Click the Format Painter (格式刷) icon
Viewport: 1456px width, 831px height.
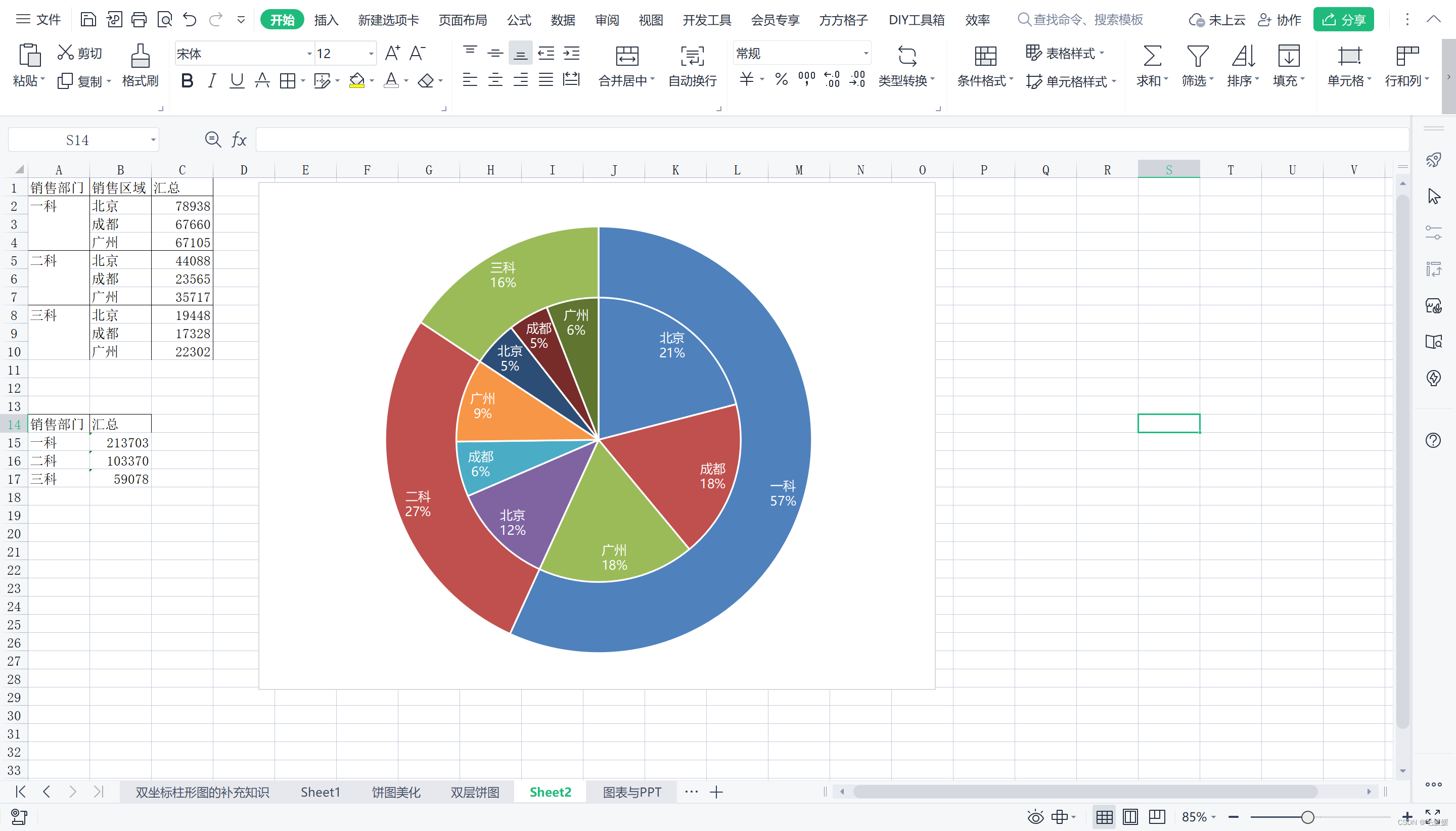140,57
